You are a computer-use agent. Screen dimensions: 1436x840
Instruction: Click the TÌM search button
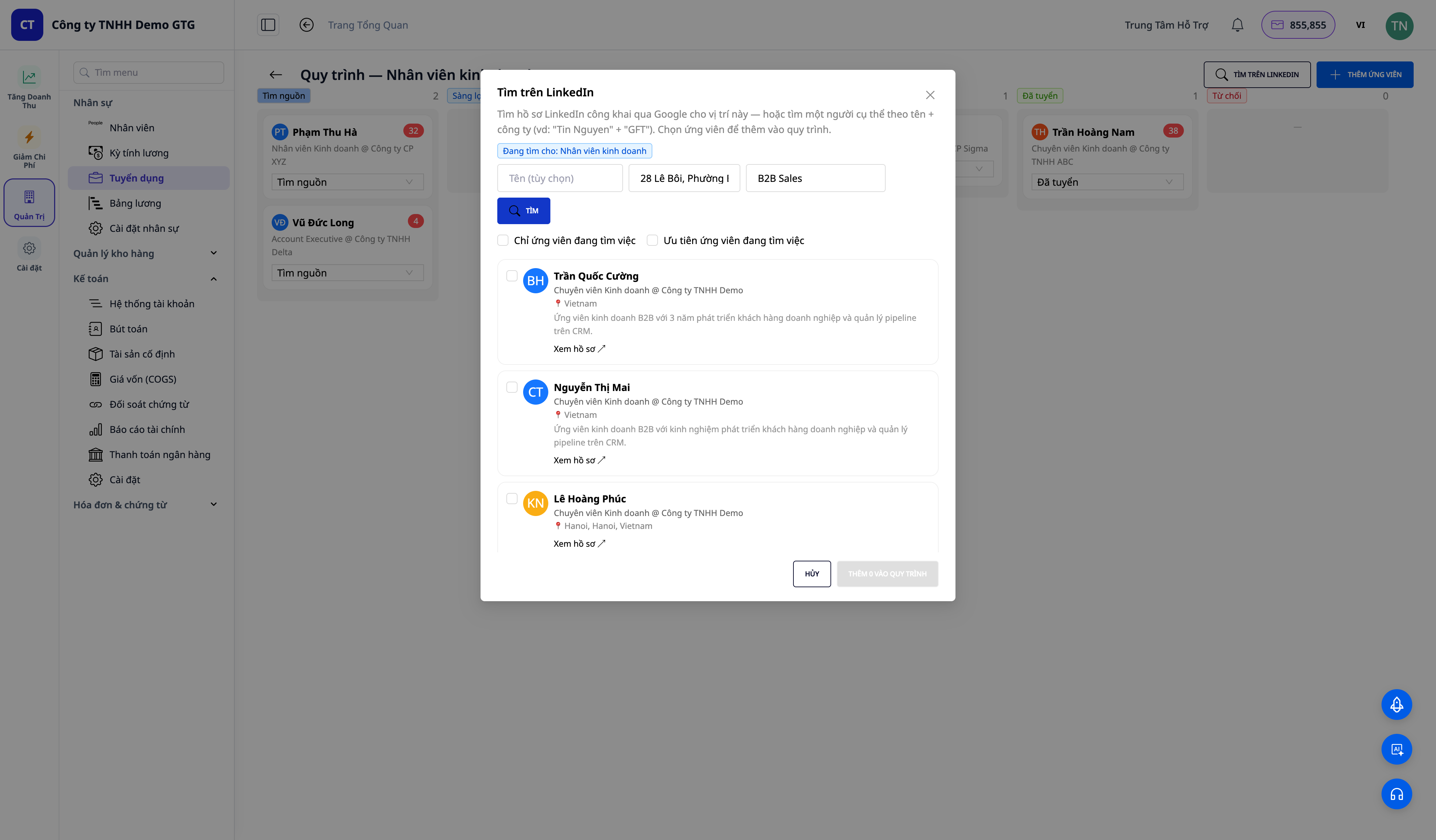523,211
